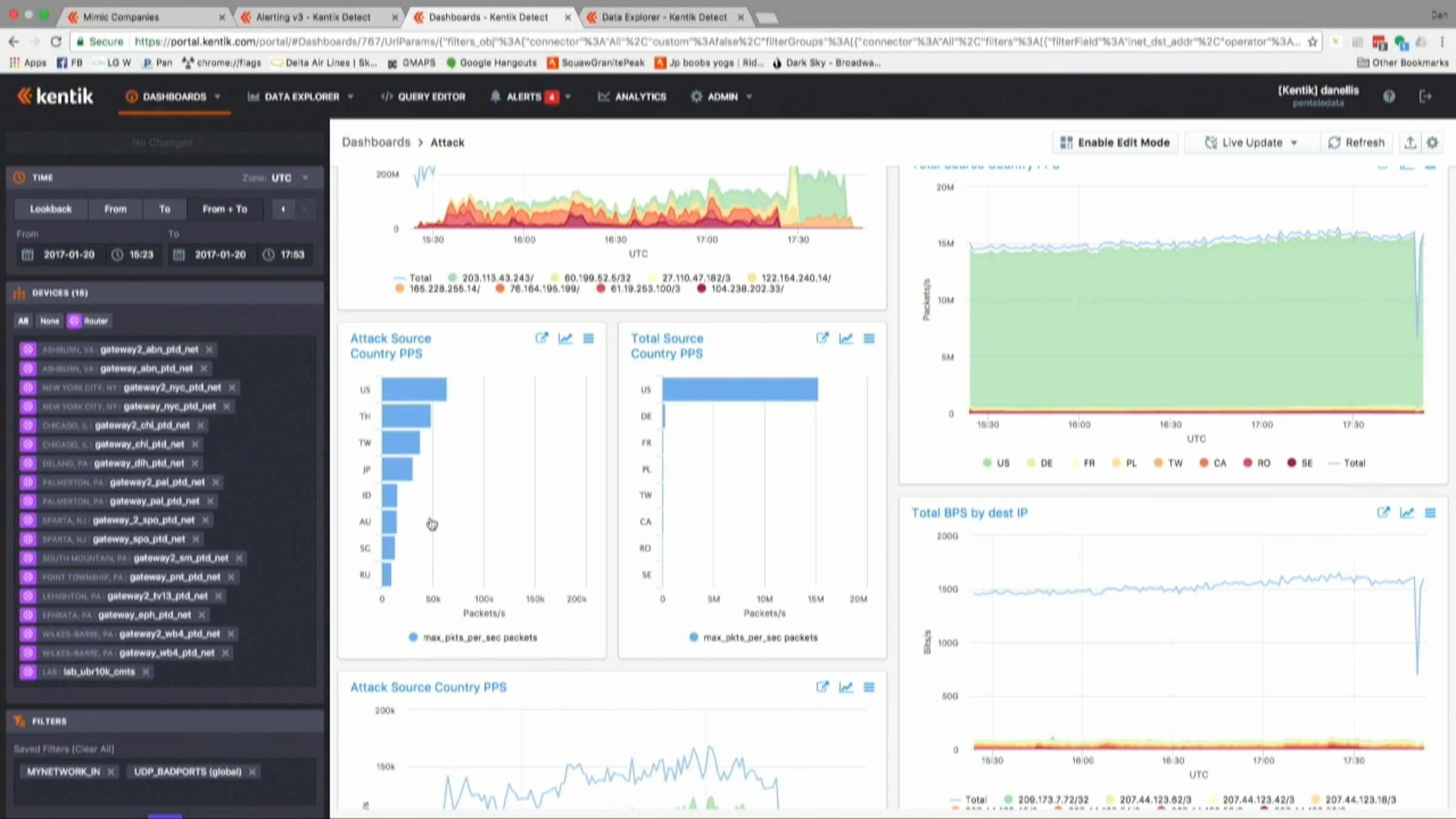Expand the Admin dropdown
The height and width of the screenshot is (819, 1456).
point(749,96)
